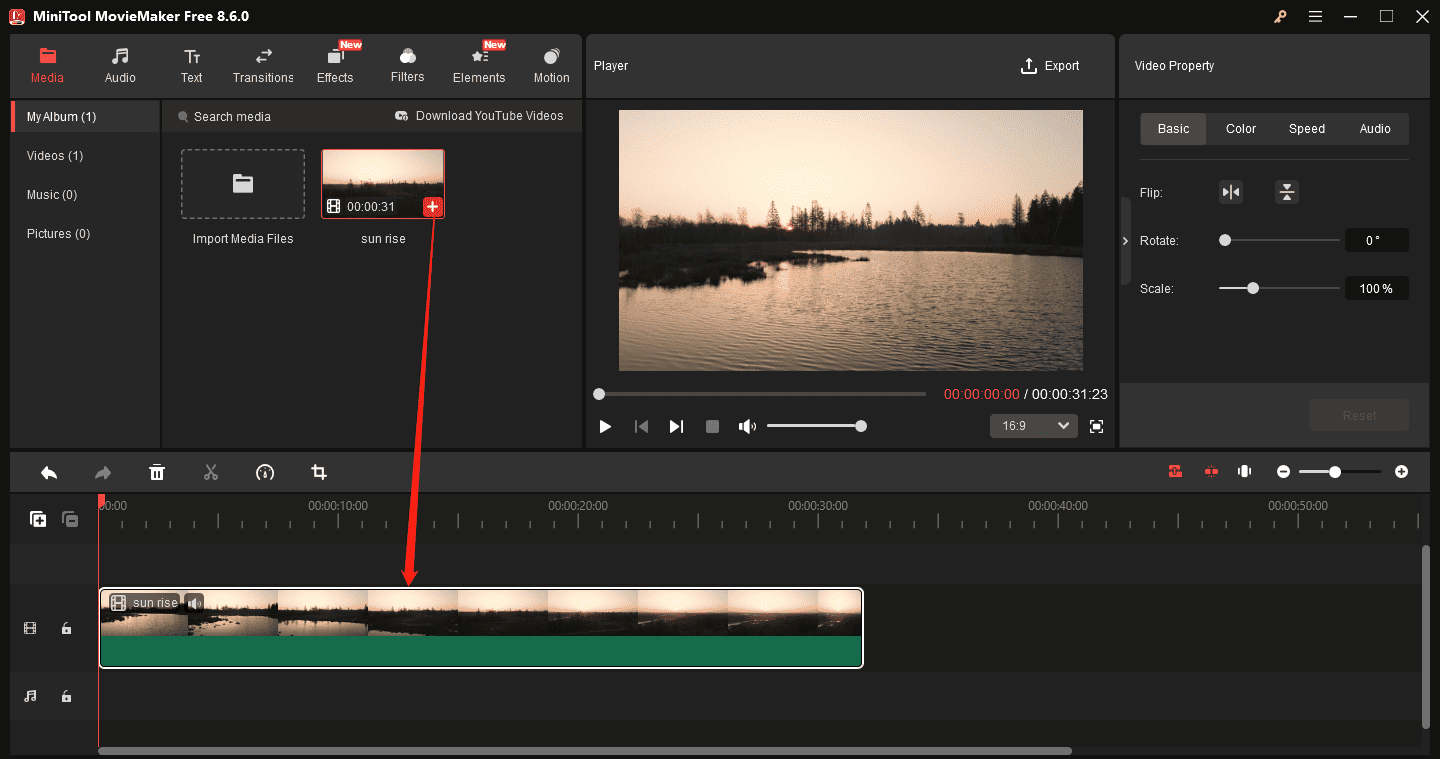Lock the video track
1440x759 pixels.
click(x=66, y=629)
